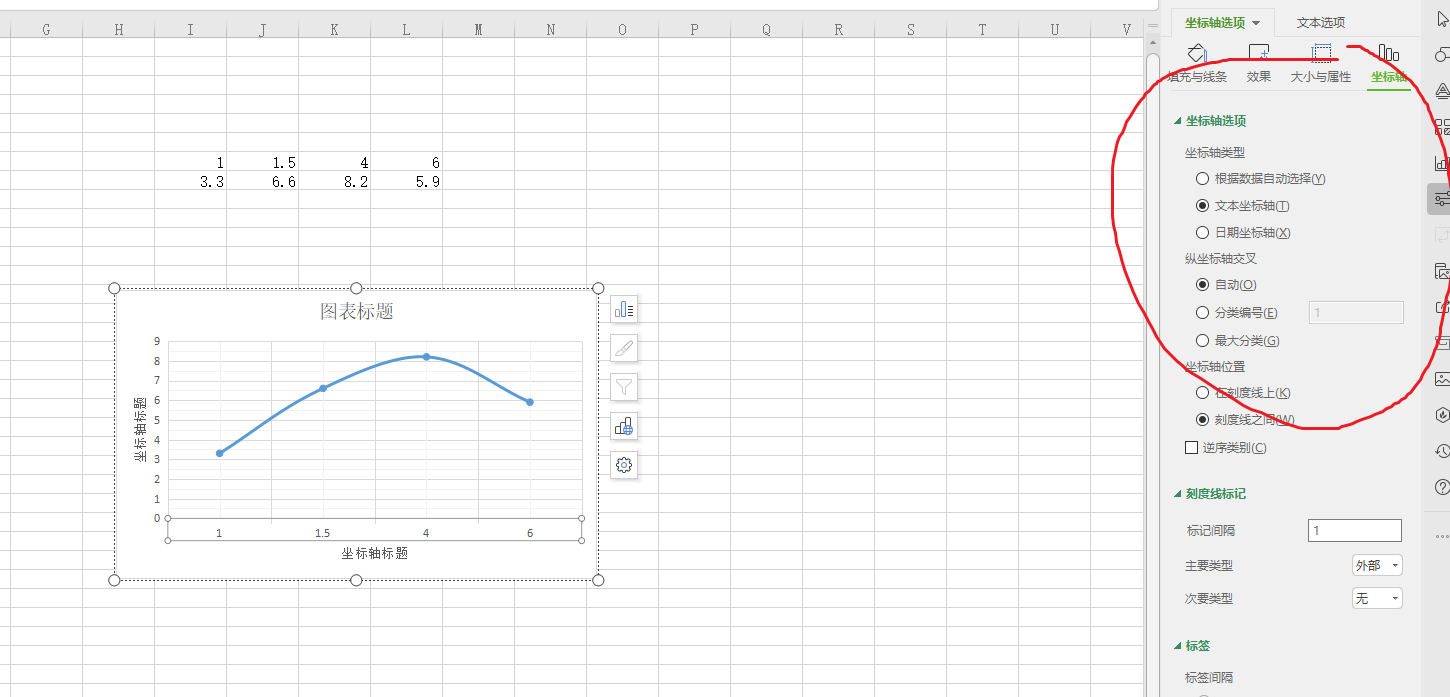Open the chart filter funnel icon

[624, 387]
